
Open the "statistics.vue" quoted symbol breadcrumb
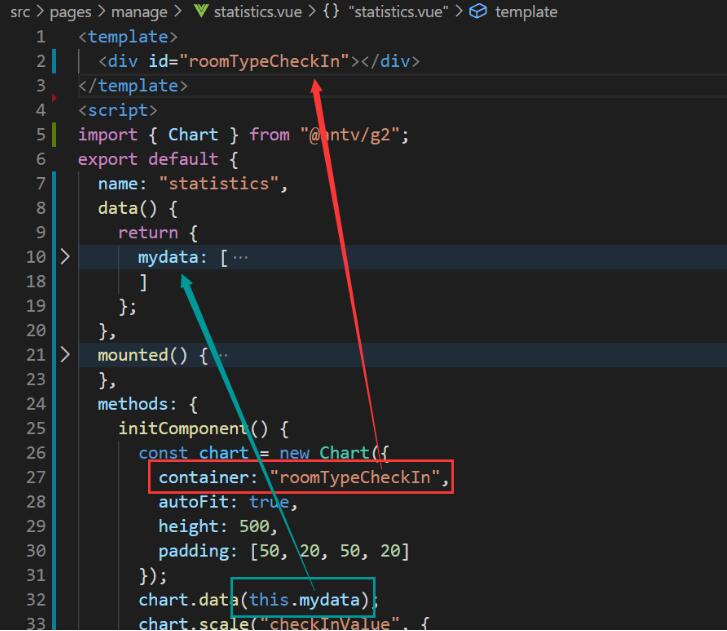pos(398,12)
